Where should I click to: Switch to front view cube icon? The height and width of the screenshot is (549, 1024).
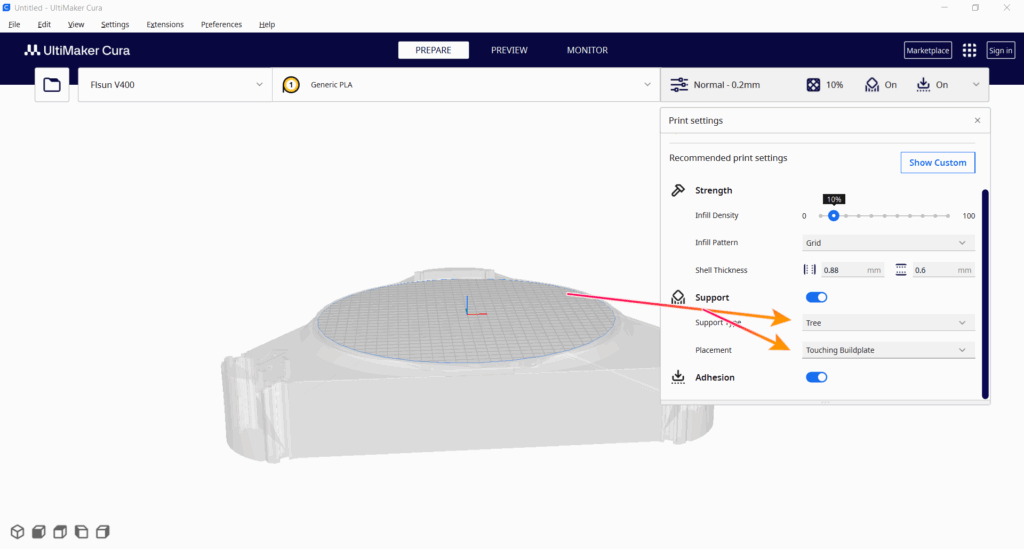tap(39, 531)
